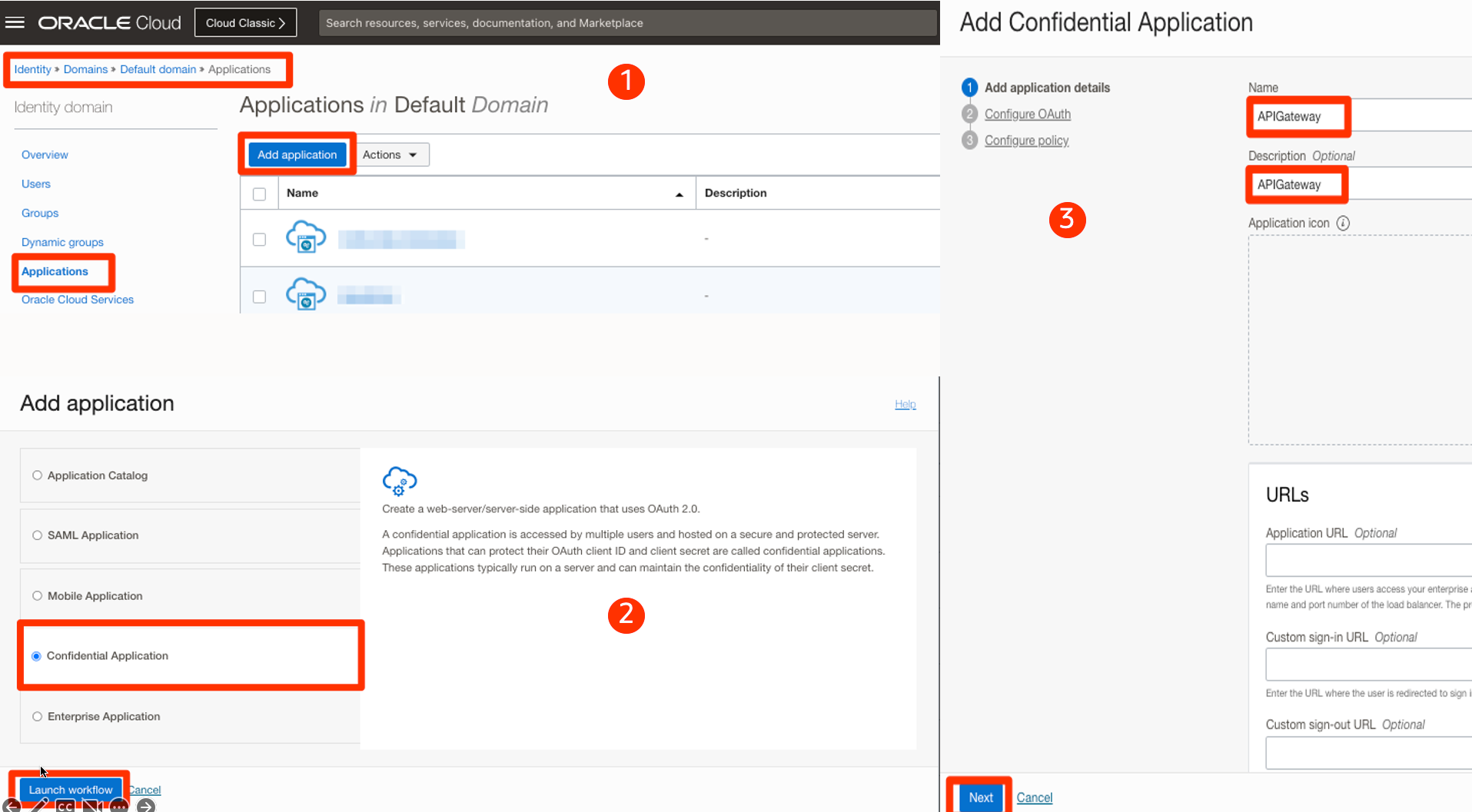Click the Application icon info tooltip
1472x812 pixels.
[1343, 223]
